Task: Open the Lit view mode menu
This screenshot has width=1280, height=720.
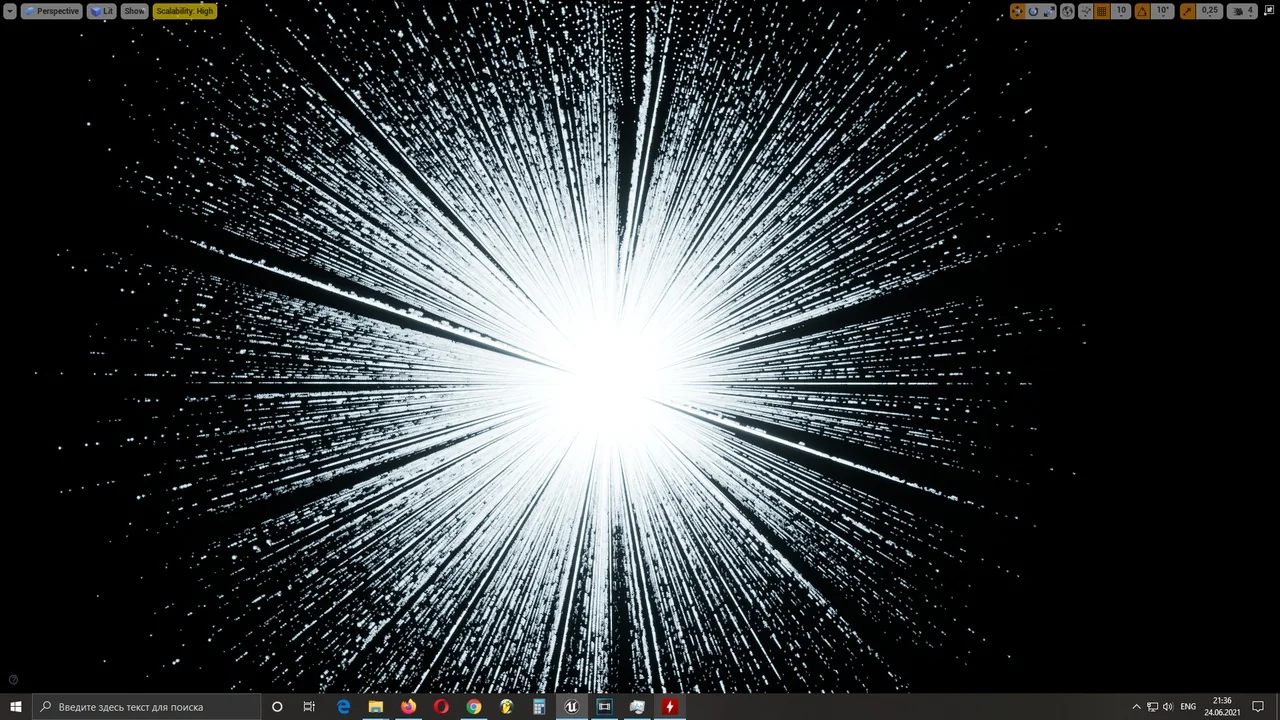Action: [102, 11]
